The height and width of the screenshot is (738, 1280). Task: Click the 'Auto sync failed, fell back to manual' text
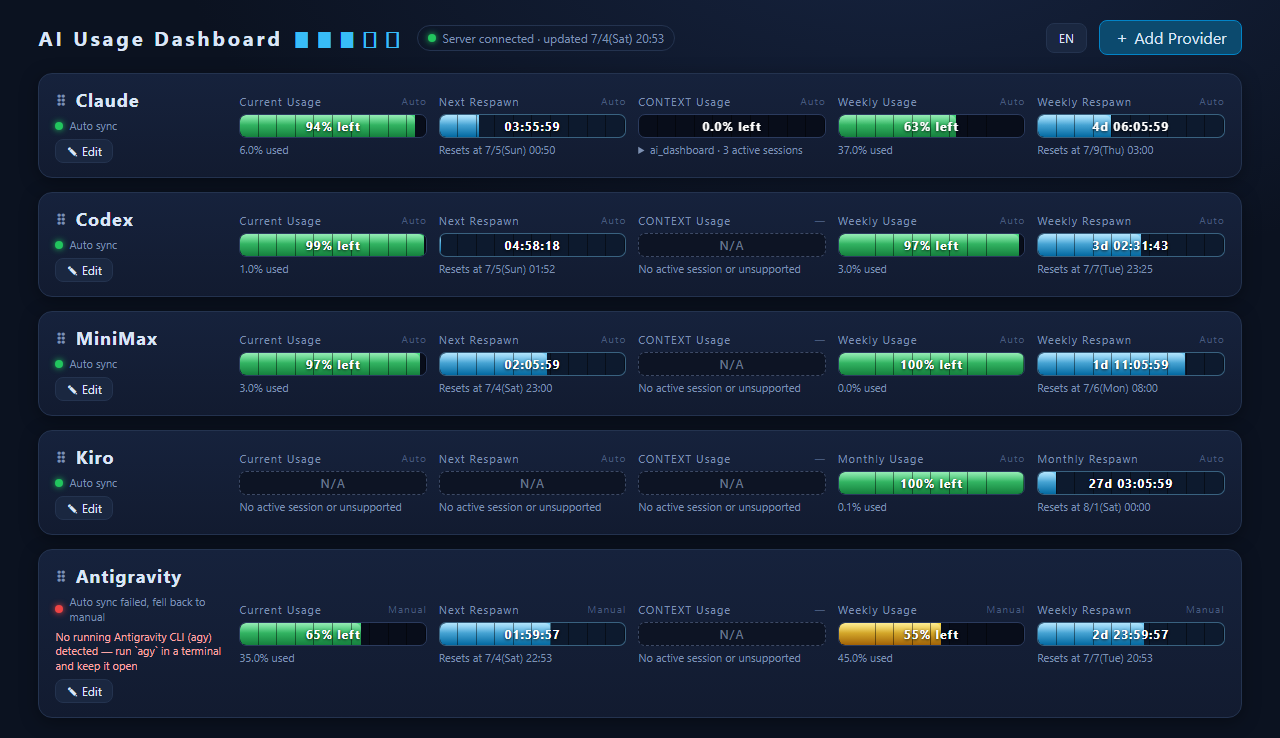pos(137,610)
